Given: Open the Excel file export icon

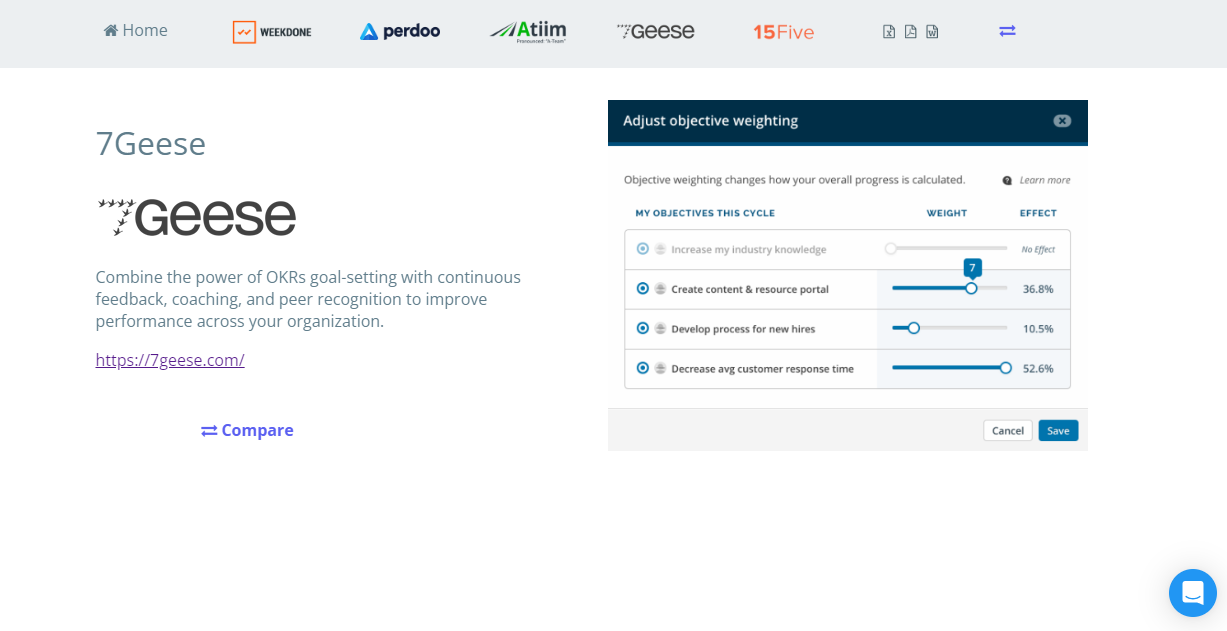Looking at the screenshot, I should click(889, 31).
